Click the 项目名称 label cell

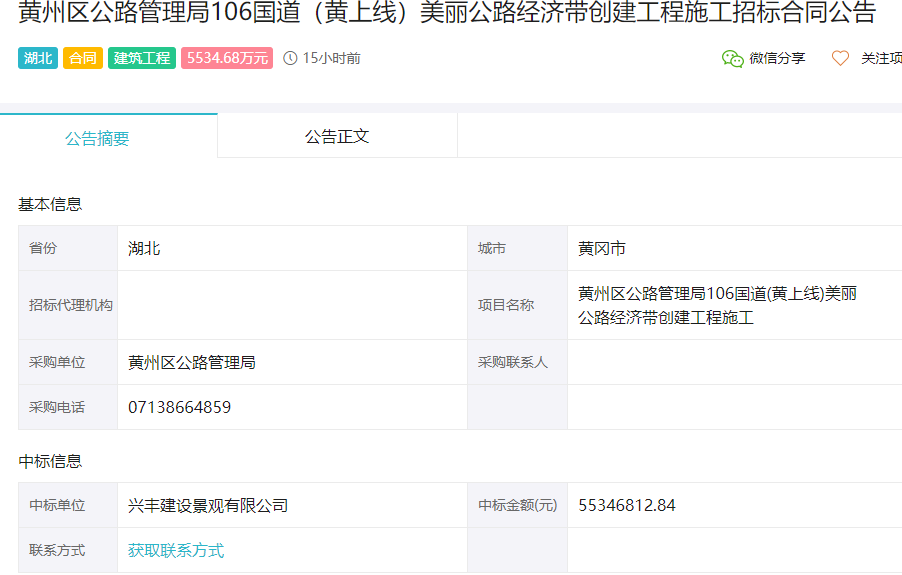pos(517,305)
